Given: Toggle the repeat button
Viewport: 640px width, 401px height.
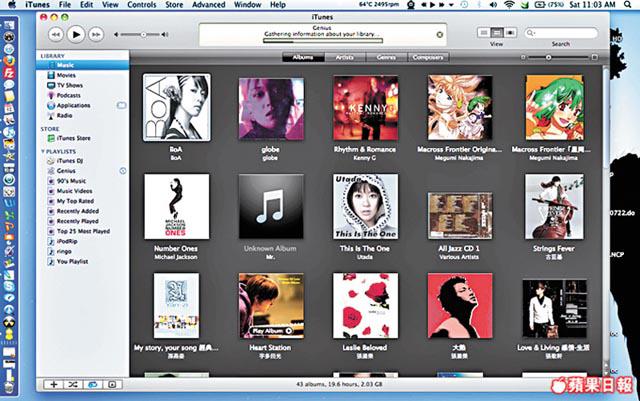Looking at the screenshot, I should tap(93, 384).
